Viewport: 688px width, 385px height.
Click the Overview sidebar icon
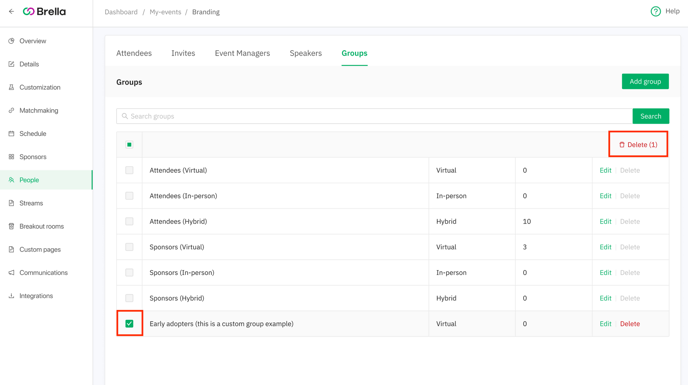pyautogui.click(x=11, y=41)
